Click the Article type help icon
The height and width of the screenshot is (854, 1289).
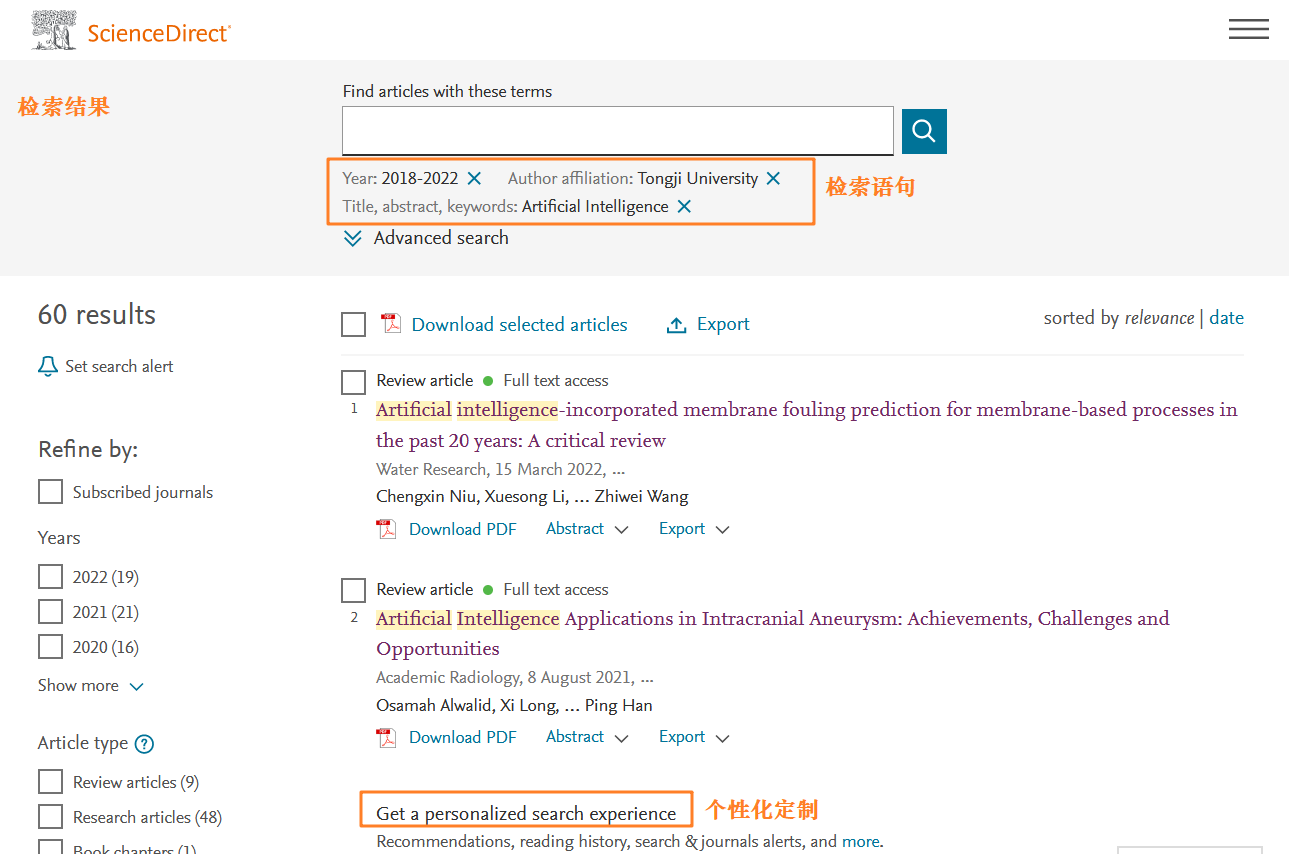[145, 744]
